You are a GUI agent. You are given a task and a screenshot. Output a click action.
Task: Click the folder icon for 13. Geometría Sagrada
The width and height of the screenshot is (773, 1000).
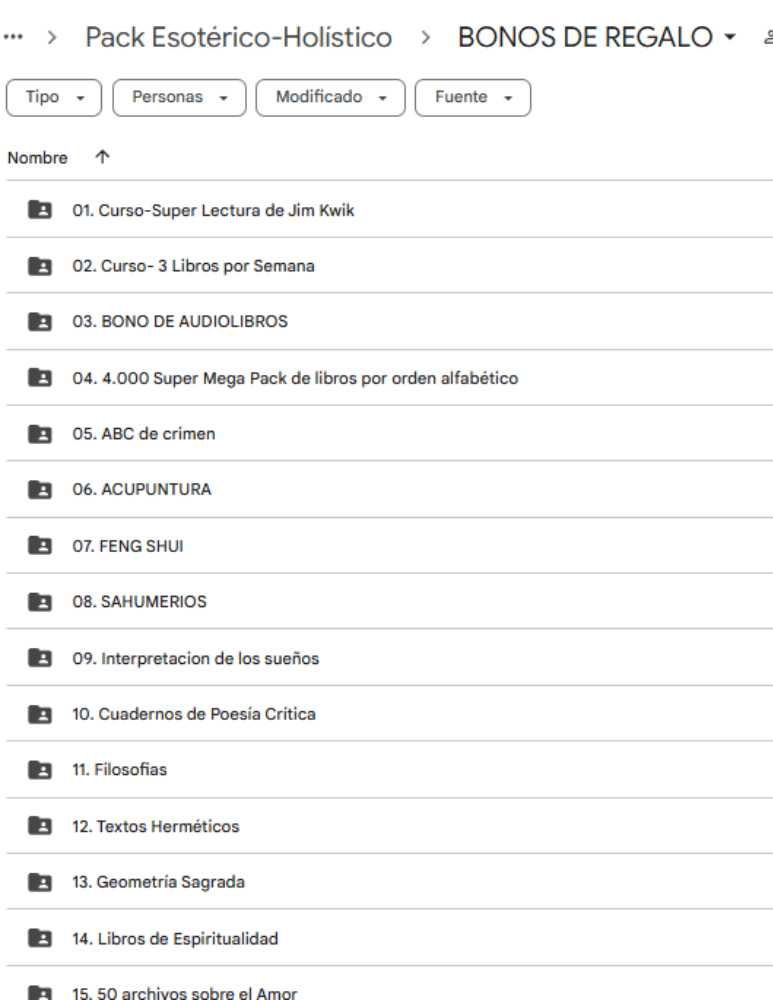click(40, 882)
